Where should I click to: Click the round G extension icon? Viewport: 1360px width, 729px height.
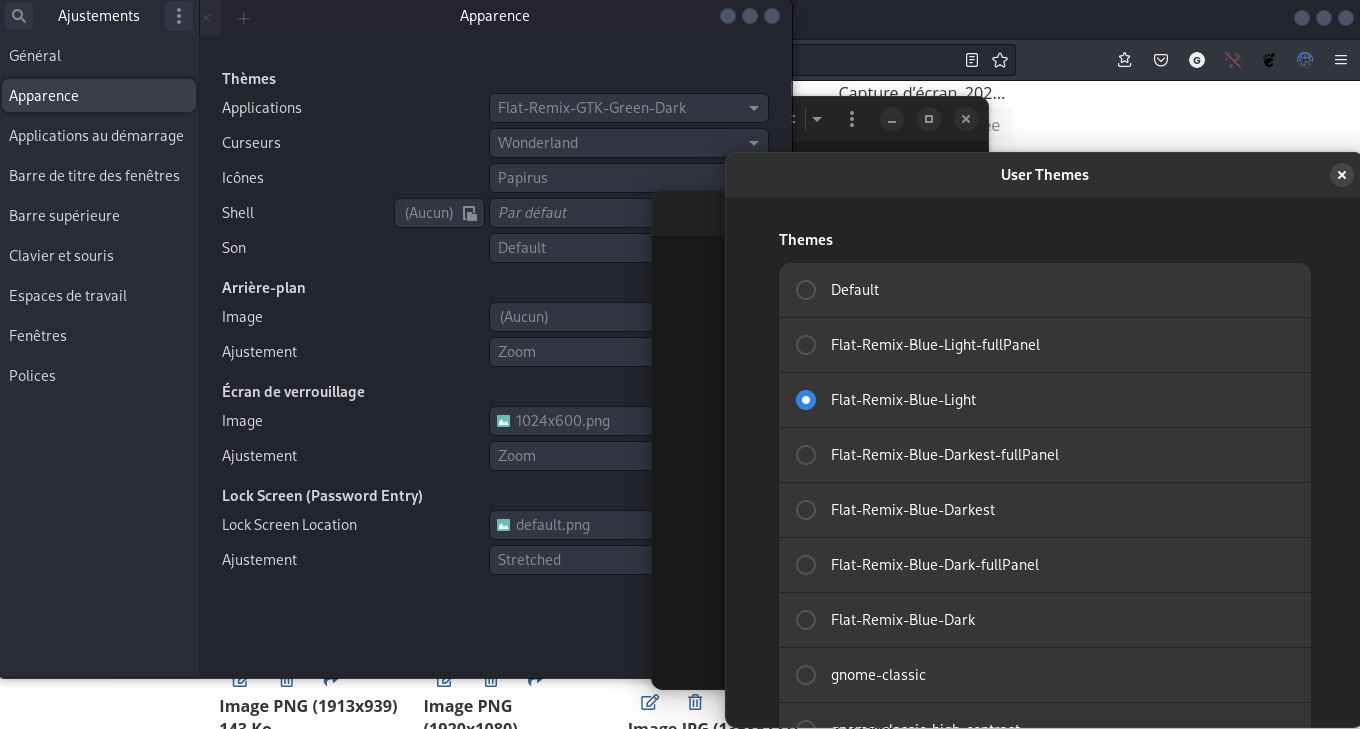click(1197, 60)
